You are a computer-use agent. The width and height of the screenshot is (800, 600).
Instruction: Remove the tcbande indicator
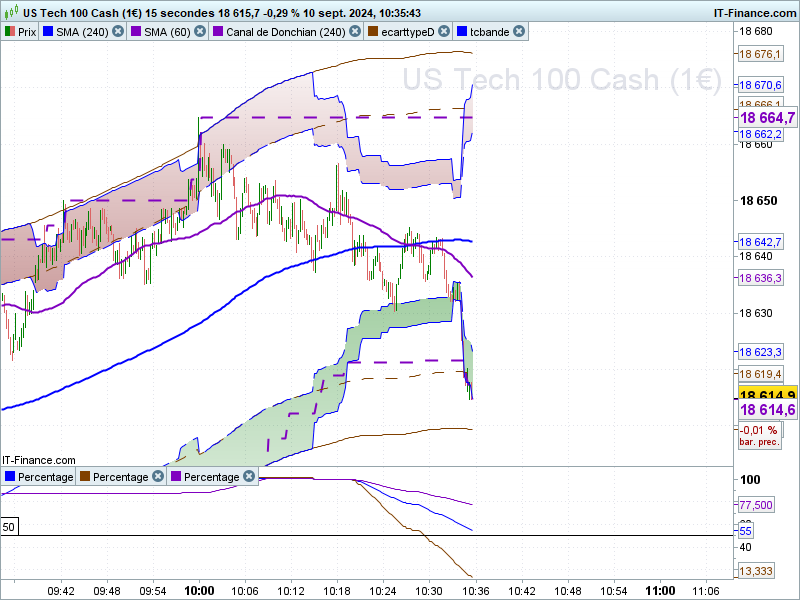[x=519, y=32]
